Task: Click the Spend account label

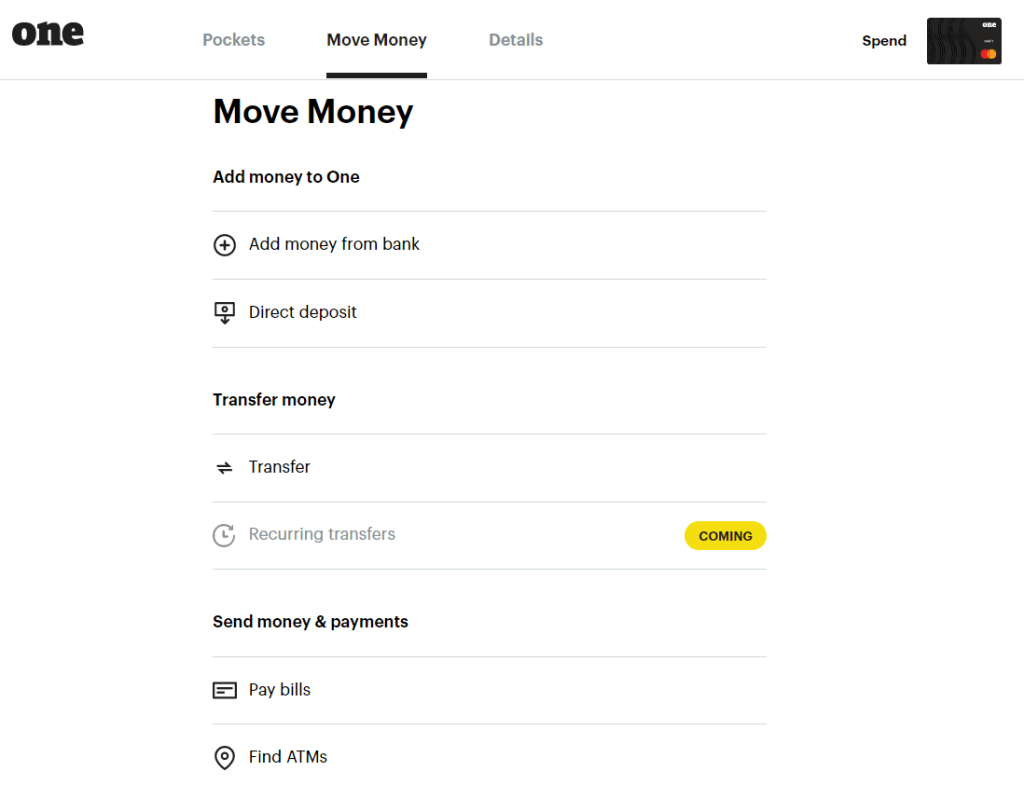Action: [x=884, y=41]
